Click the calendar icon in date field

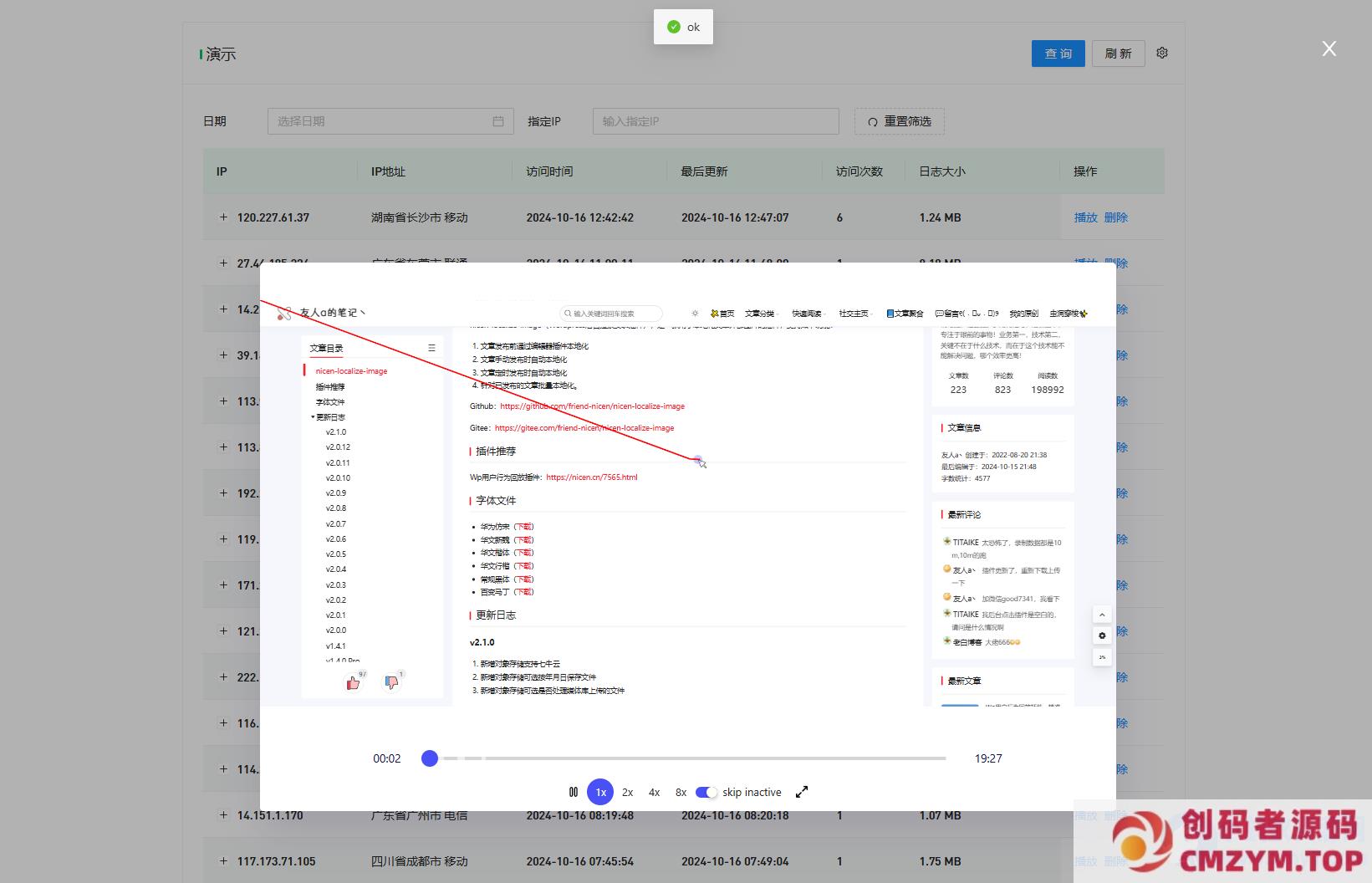(498, 121)
